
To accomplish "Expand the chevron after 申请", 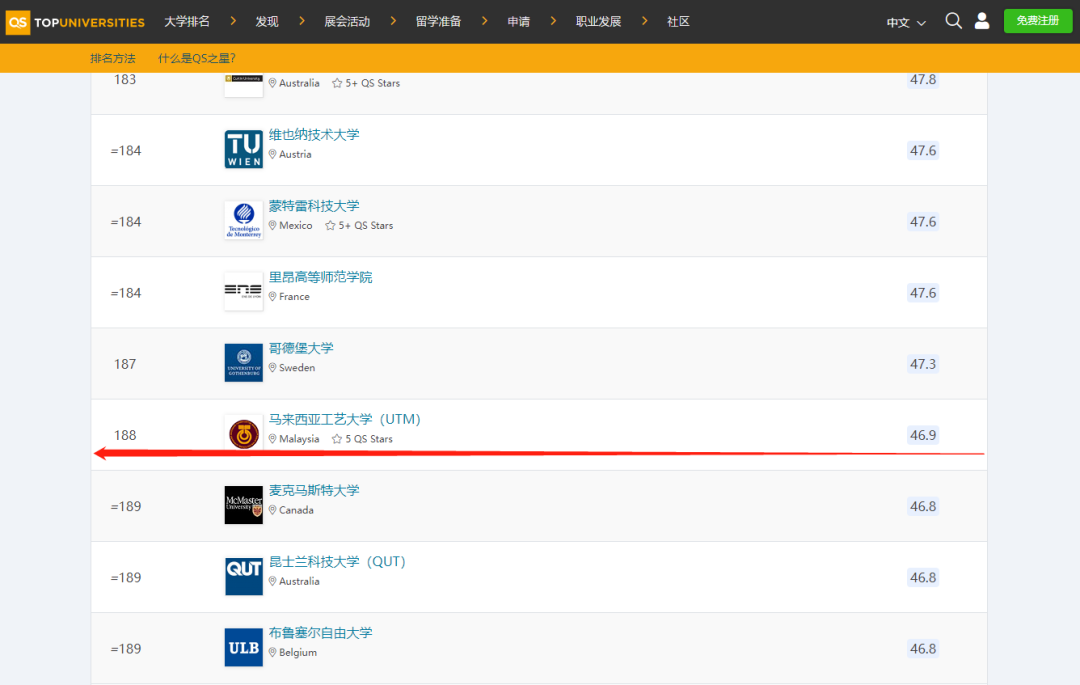I will [x=553, y=21].
